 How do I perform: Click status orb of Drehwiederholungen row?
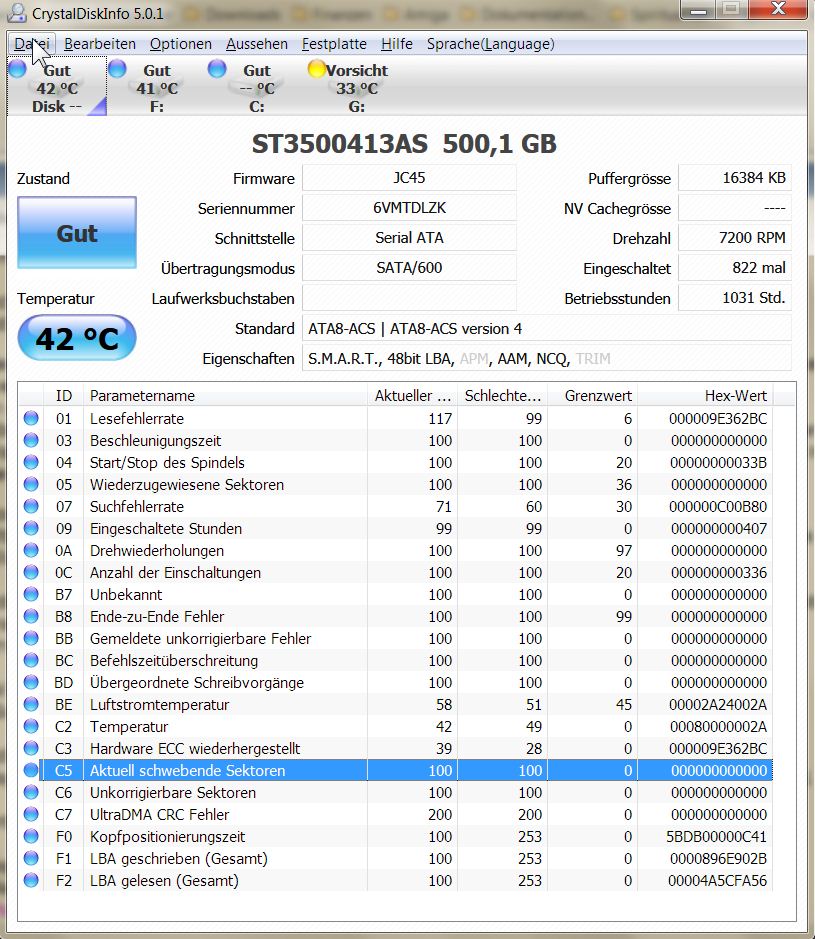point(31,550)
